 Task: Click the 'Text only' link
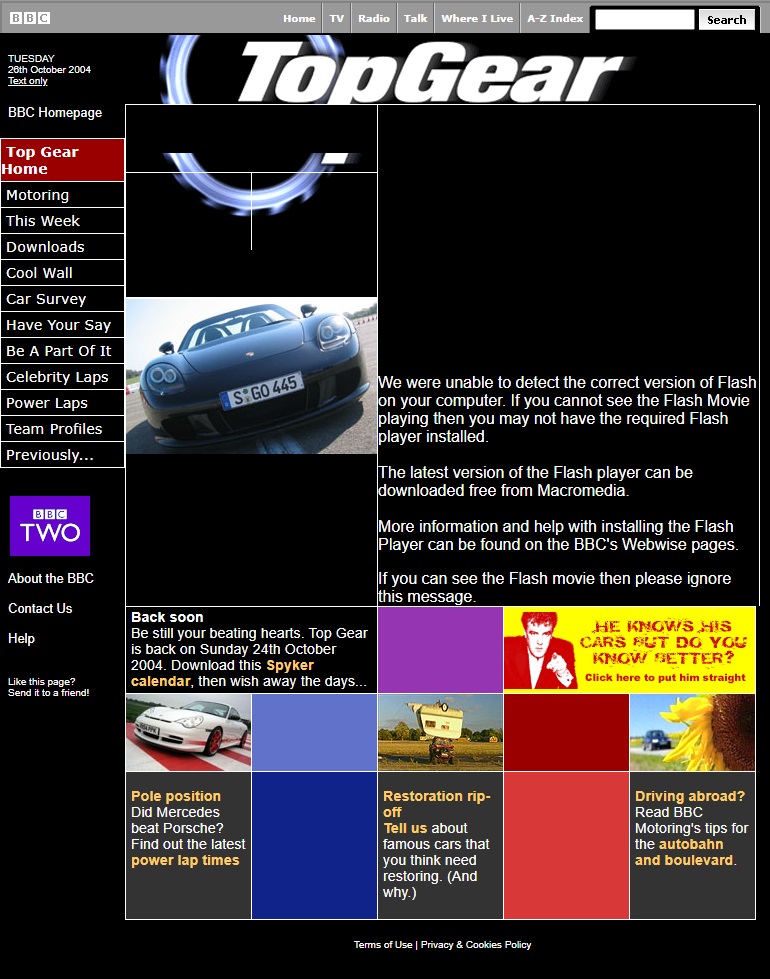coord(28,81)
